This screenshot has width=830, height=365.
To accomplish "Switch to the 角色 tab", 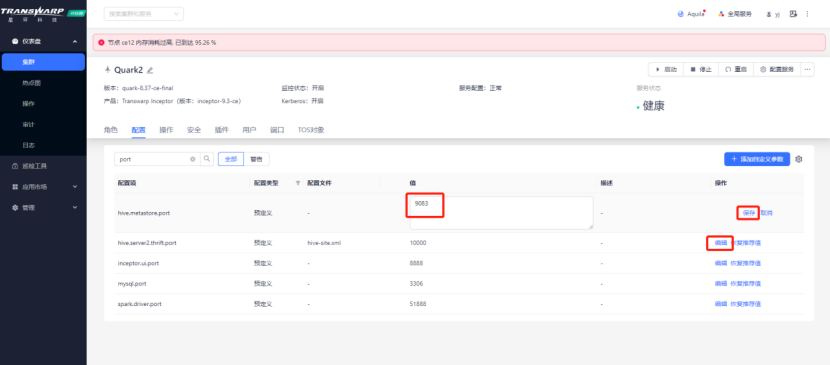I will click(111, 130).
